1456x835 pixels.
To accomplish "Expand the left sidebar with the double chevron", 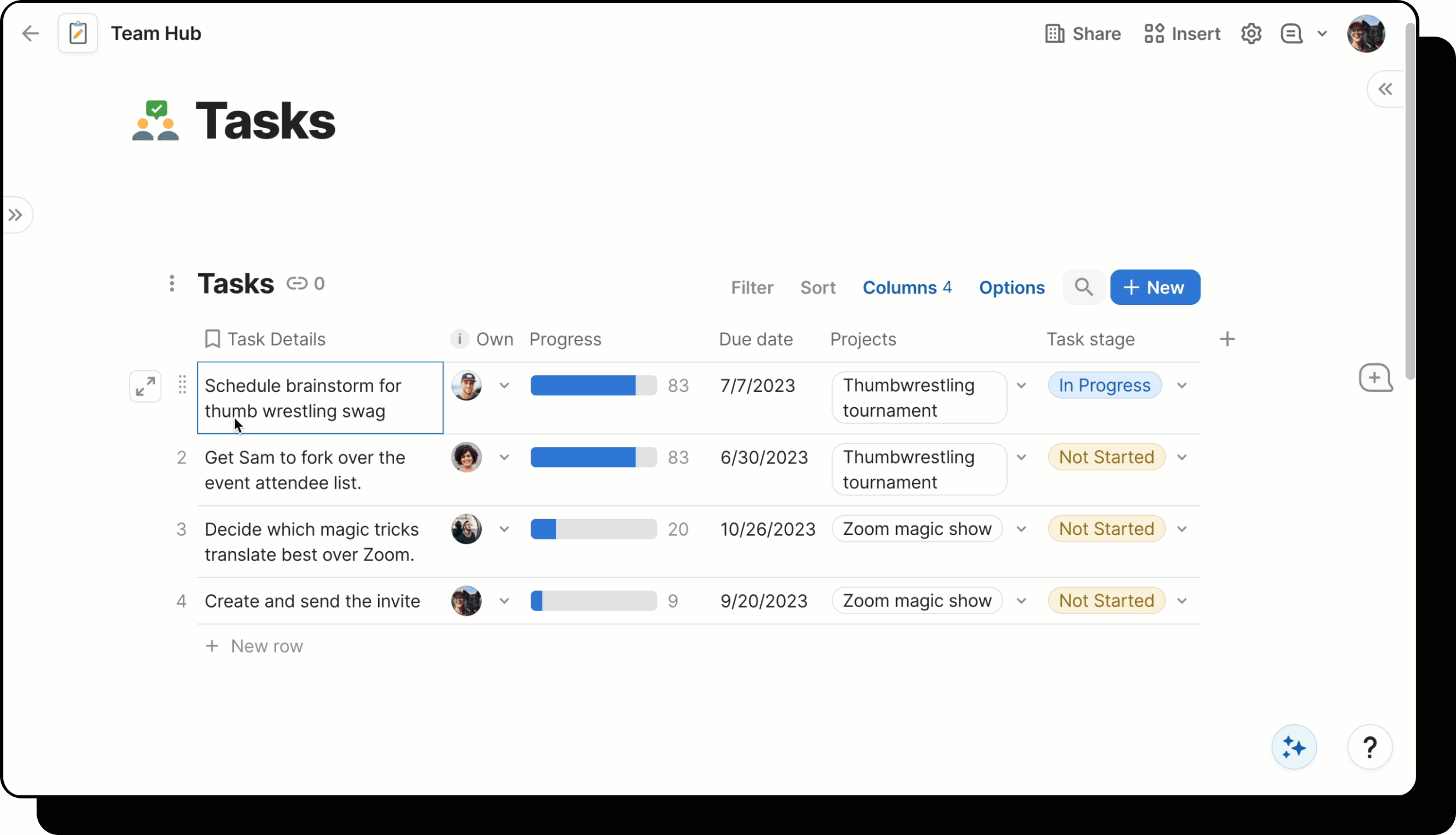I will (16, 215).
